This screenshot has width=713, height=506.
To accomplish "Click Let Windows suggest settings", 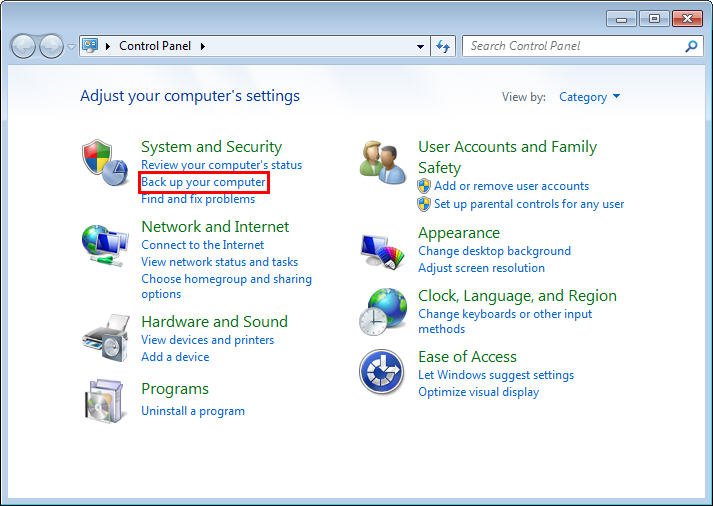I will (496, 375).
